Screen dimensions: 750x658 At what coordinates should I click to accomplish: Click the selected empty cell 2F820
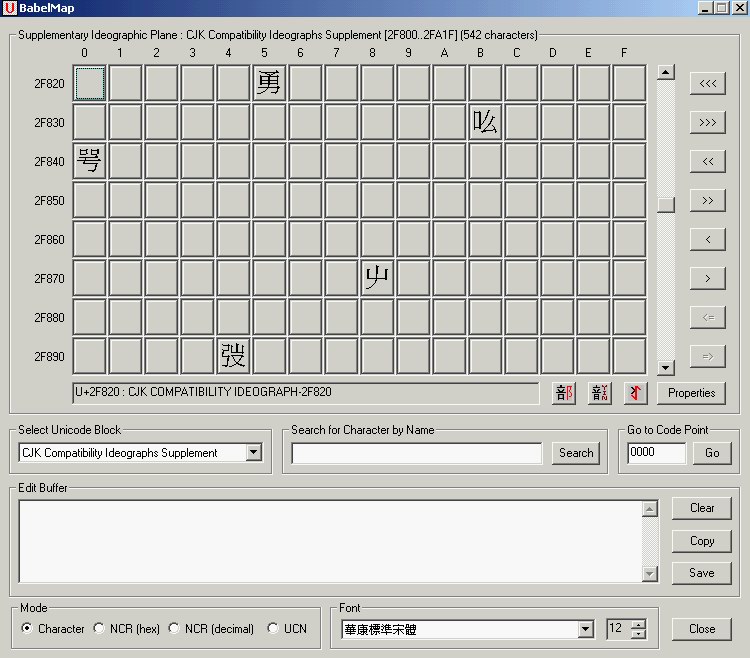(x=89, y=83)
